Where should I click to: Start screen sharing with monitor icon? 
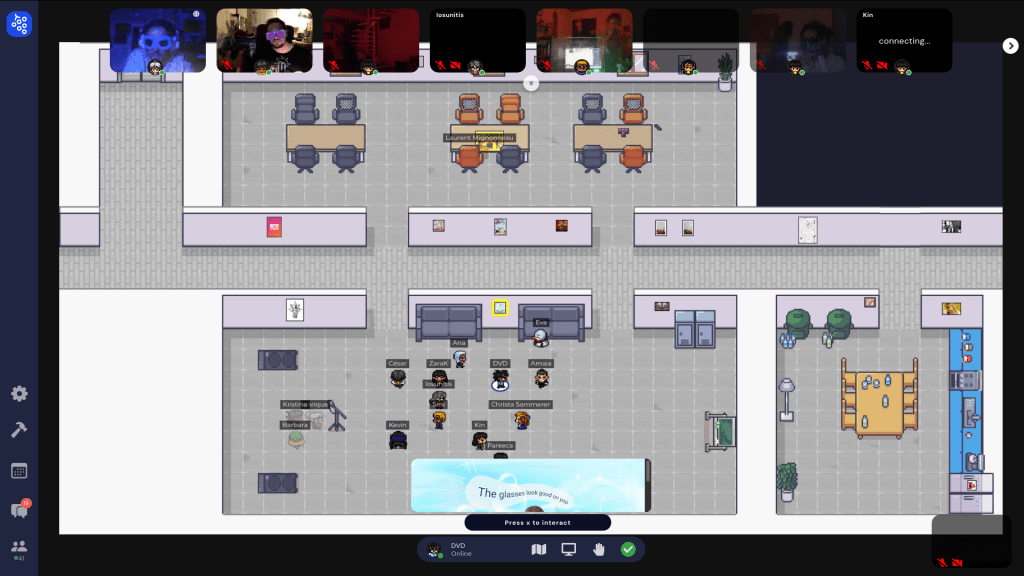569,549
